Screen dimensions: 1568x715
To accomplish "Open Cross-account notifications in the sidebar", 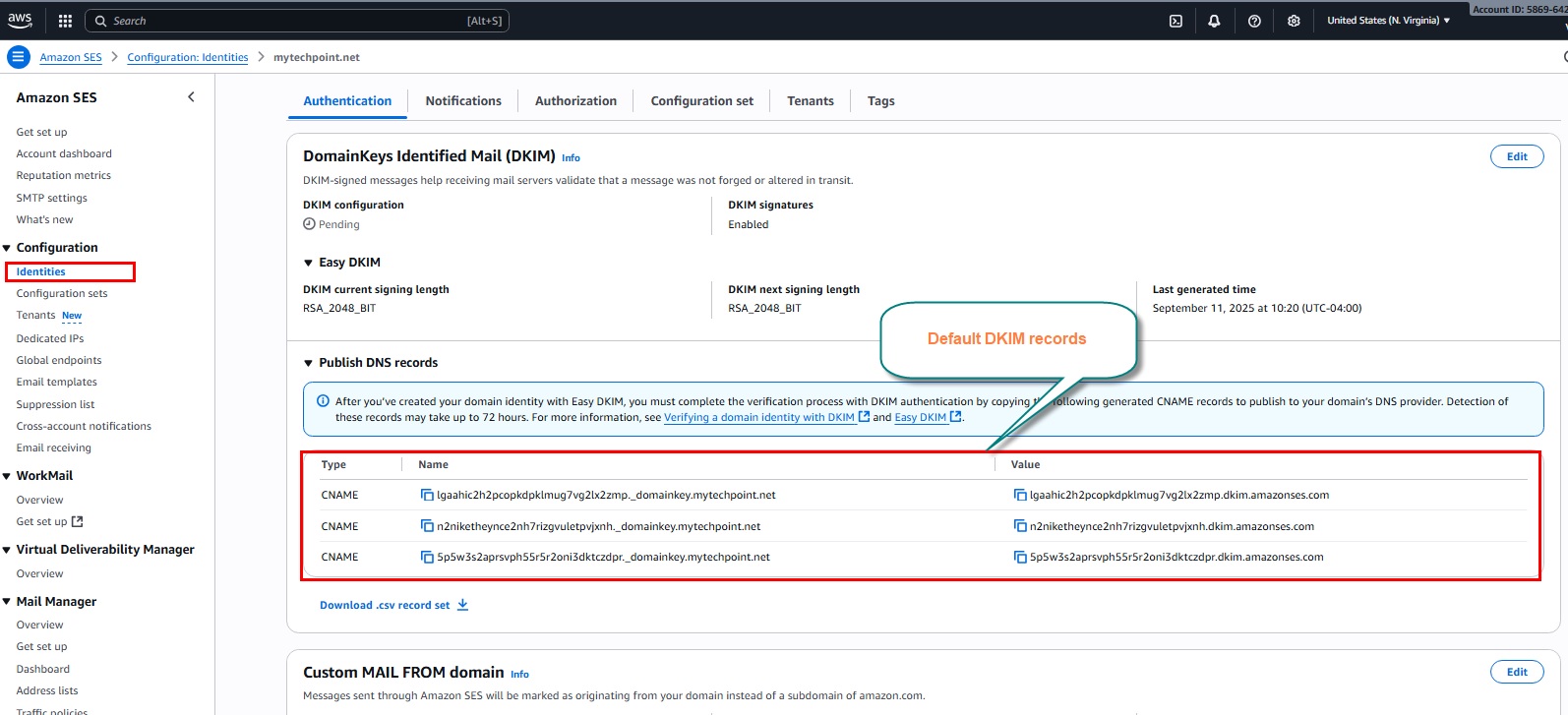I will coord(84,426).
